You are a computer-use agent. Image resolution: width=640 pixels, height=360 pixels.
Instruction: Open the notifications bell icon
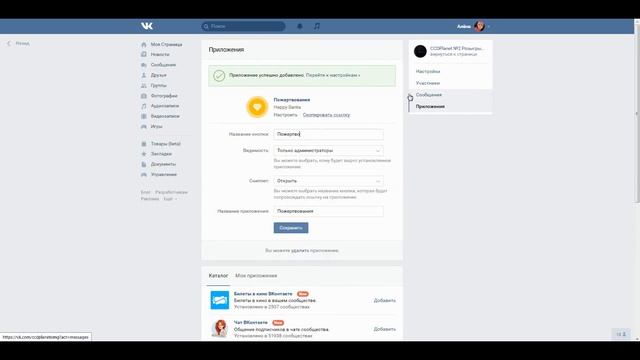[300, 26]
